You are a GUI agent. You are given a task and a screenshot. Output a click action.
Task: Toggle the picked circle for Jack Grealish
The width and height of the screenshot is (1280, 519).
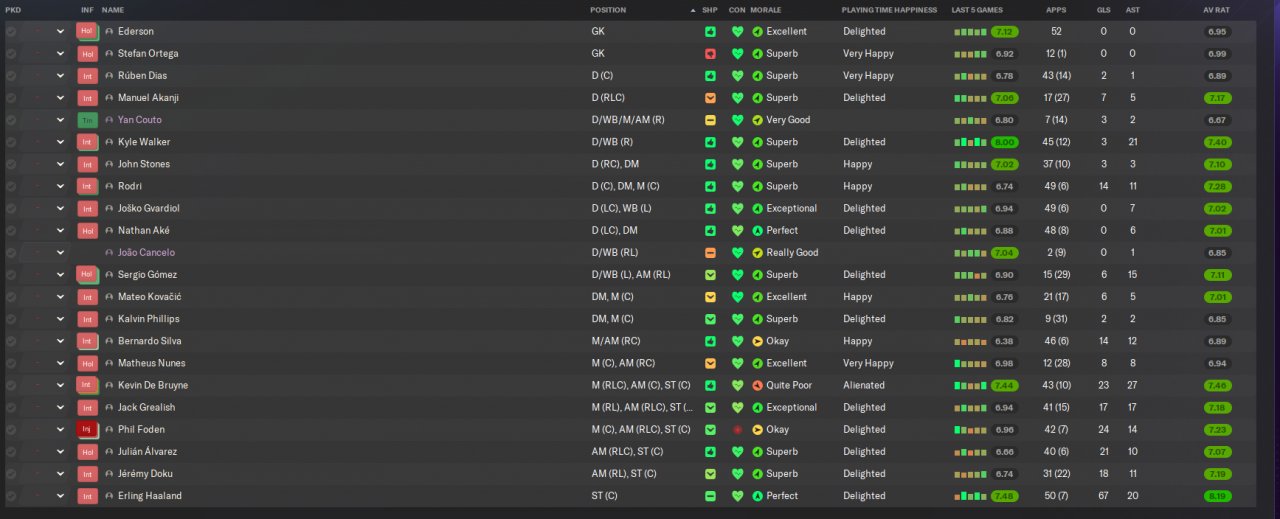pyautogui.click(x=11, y=407)
